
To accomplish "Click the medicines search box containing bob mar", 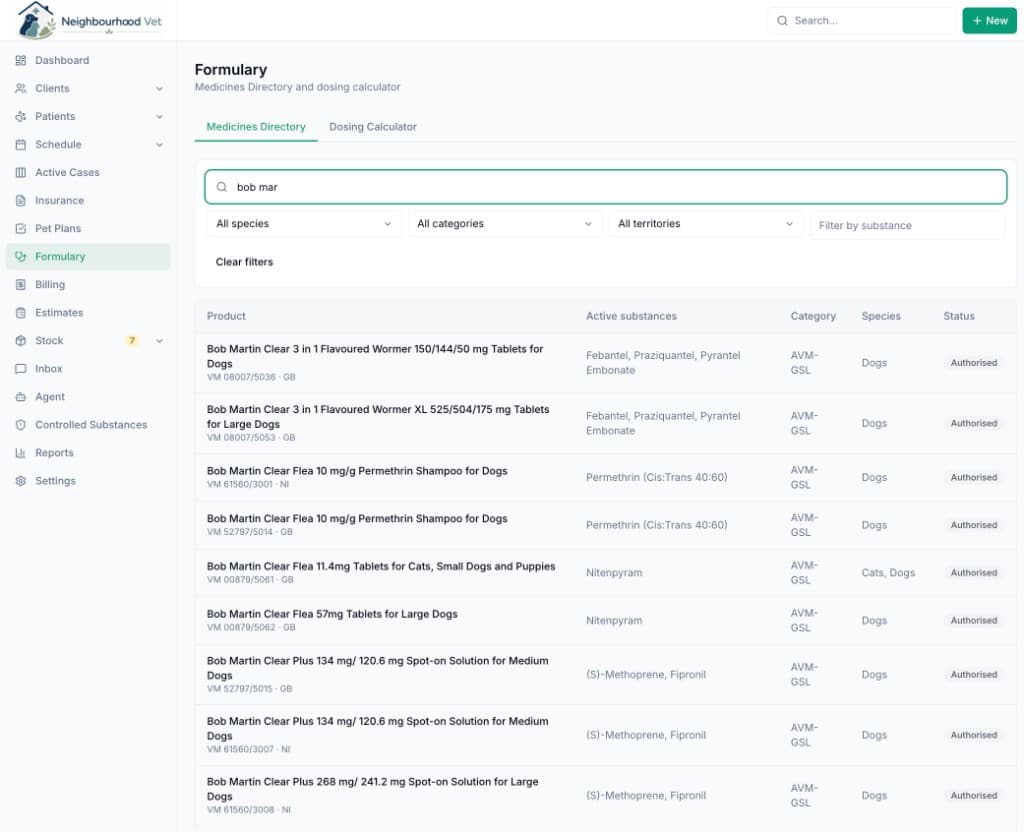I will pyautogui.click(x=605, y=187).
